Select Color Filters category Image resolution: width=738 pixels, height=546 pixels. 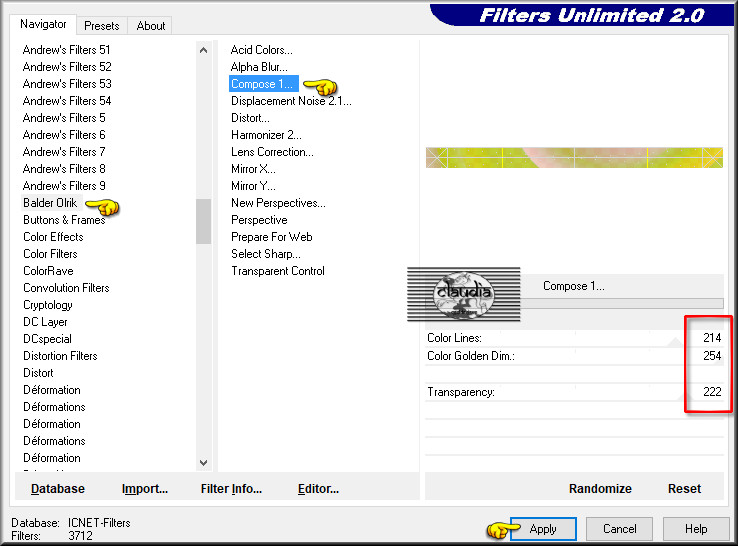(x=50, y=254)
